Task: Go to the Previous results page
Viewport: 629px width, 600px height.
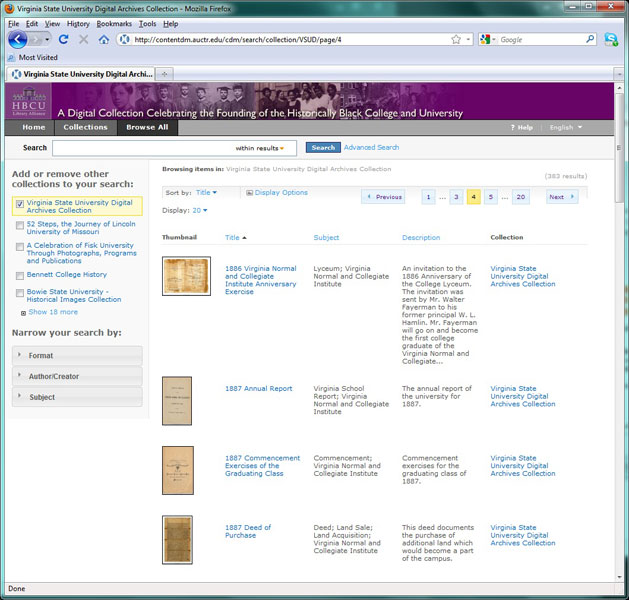Action: (x=383, y=197)
